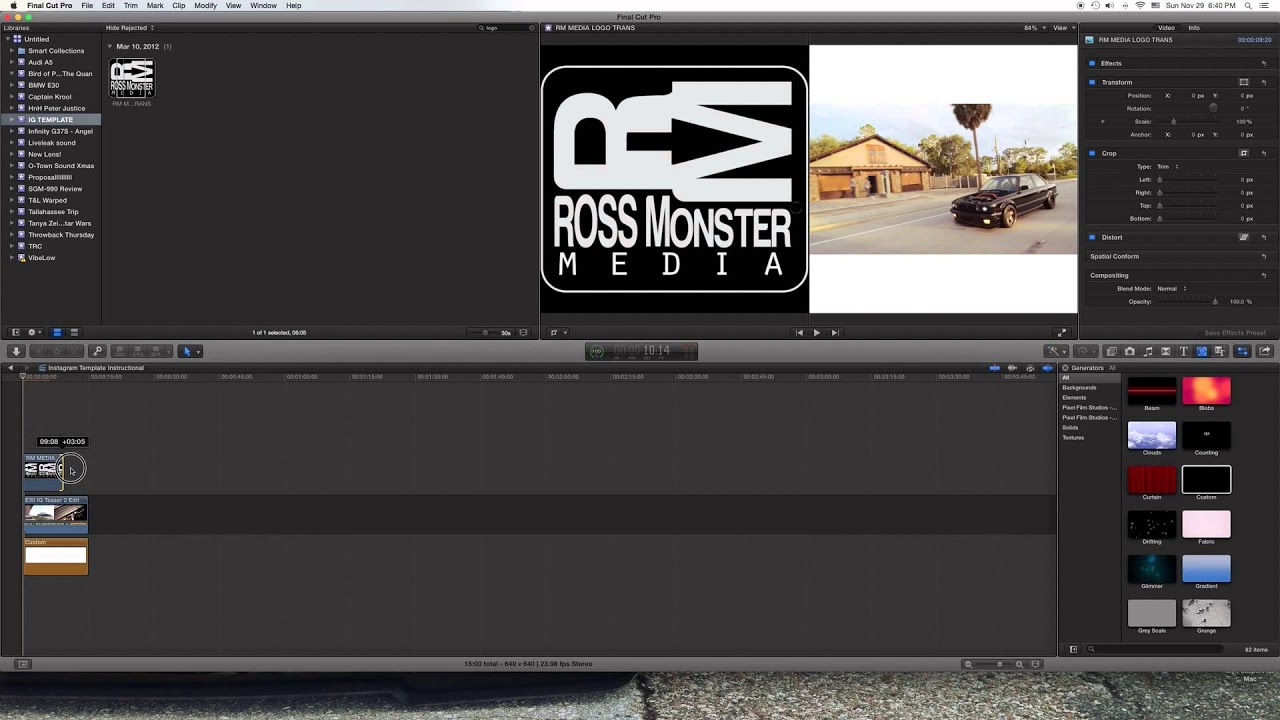1280x720 pixels.
Task: Go to previous edit in viewer
Action: pyautogui.click(x=799, y=333)
